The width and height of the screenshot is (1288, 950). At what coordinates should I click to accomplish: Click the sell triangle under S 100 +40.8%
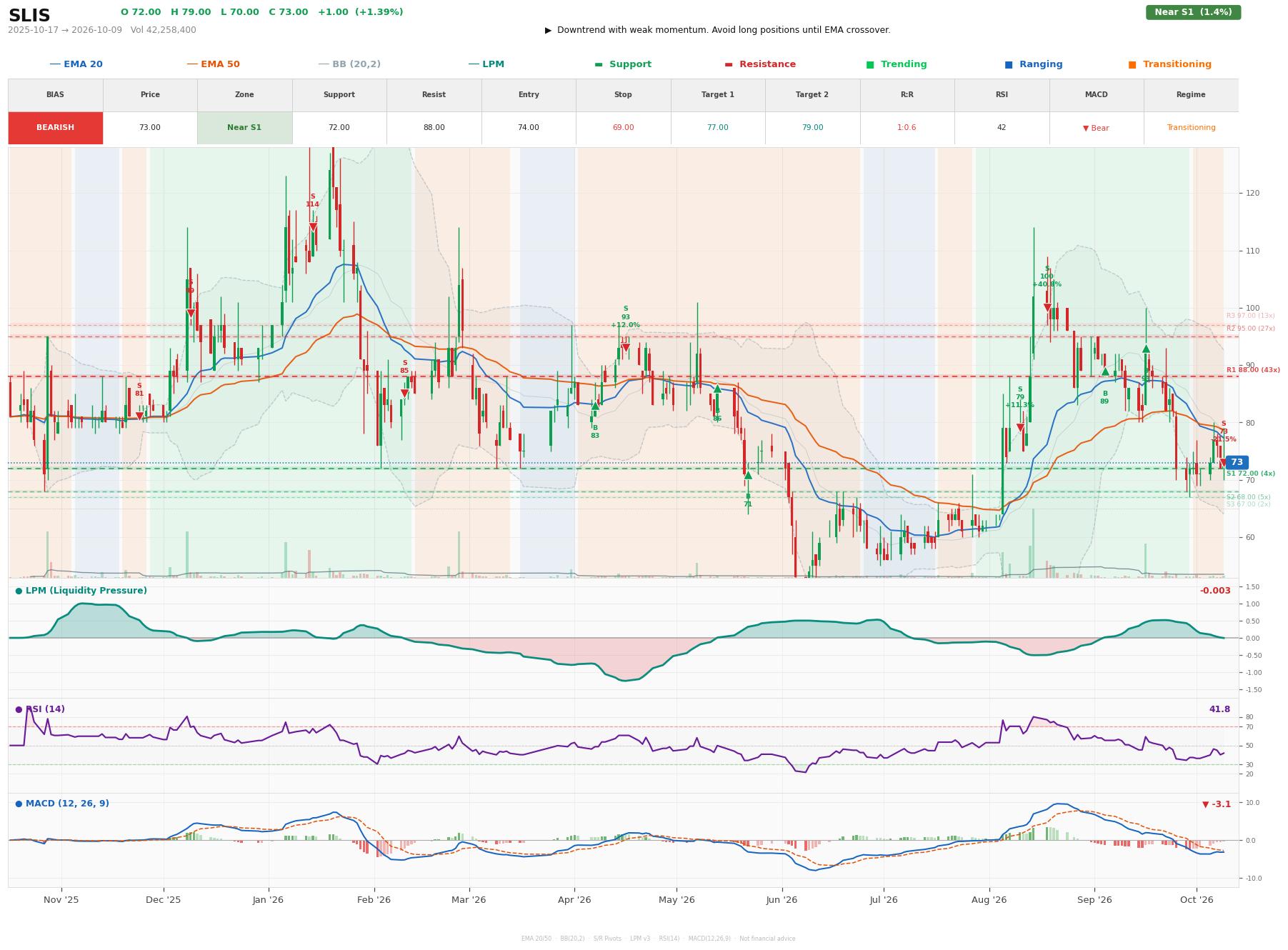pyautogui.click(x=1047, y=308)
